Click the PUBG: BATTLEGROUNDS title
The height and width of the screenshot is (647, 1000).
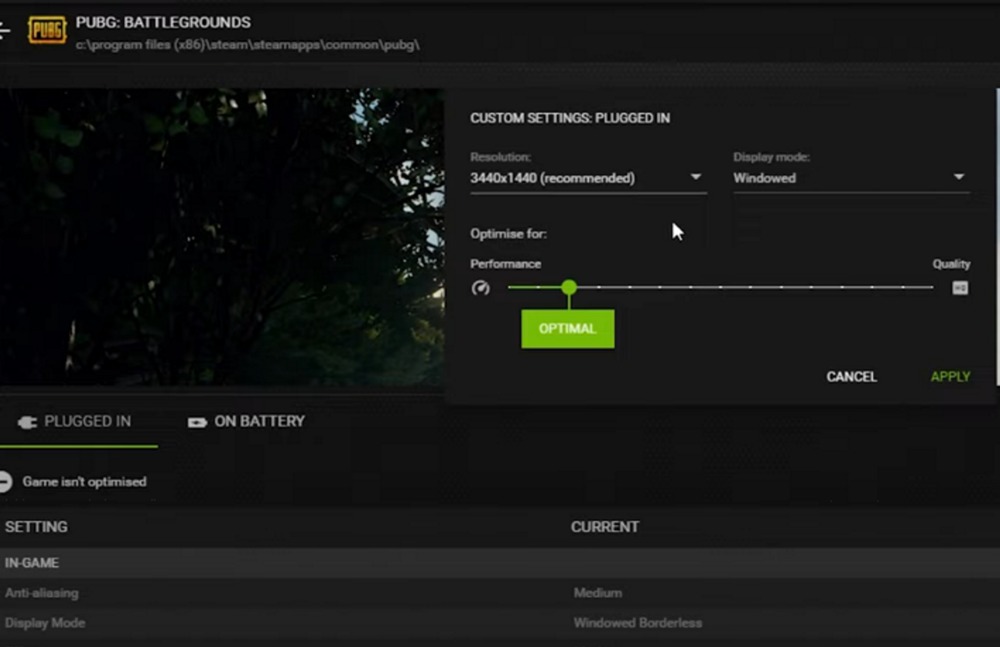pyautogui.click(x=163, y=22)
